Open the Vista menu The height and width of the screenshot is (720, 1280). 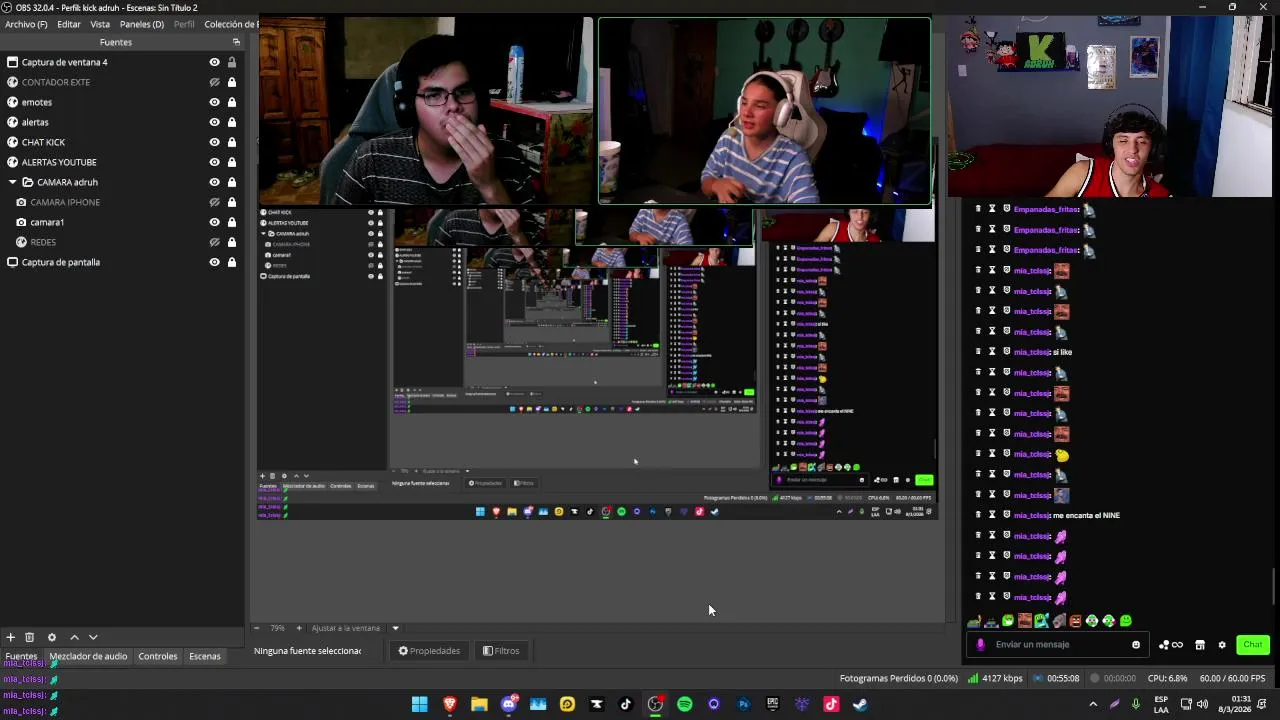[x=100, y=24]
